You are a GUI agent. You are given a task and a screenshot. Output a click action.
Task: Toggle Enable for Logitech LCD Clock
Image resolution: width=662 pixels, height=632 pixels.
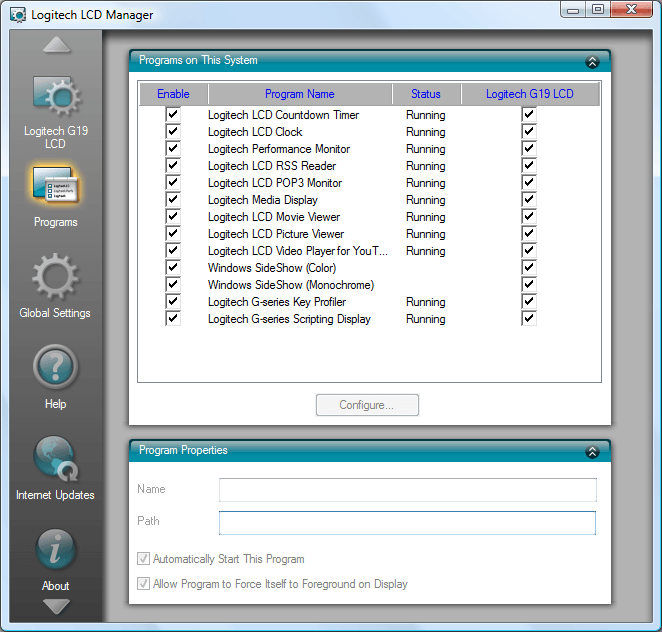(173, 131)
